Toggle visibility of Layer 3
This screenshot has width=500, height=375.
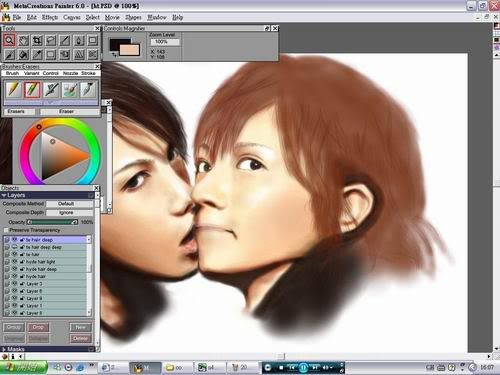coord(15,284)
